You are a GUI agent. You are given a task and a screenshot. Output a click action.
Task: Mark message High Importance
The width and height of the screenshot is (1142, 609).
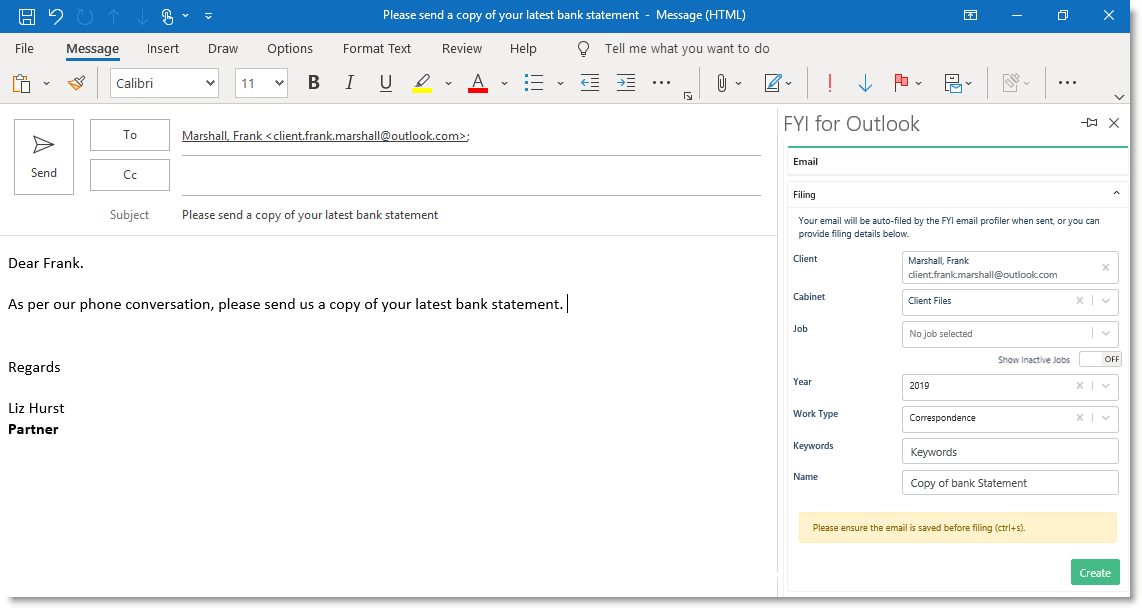830,83
